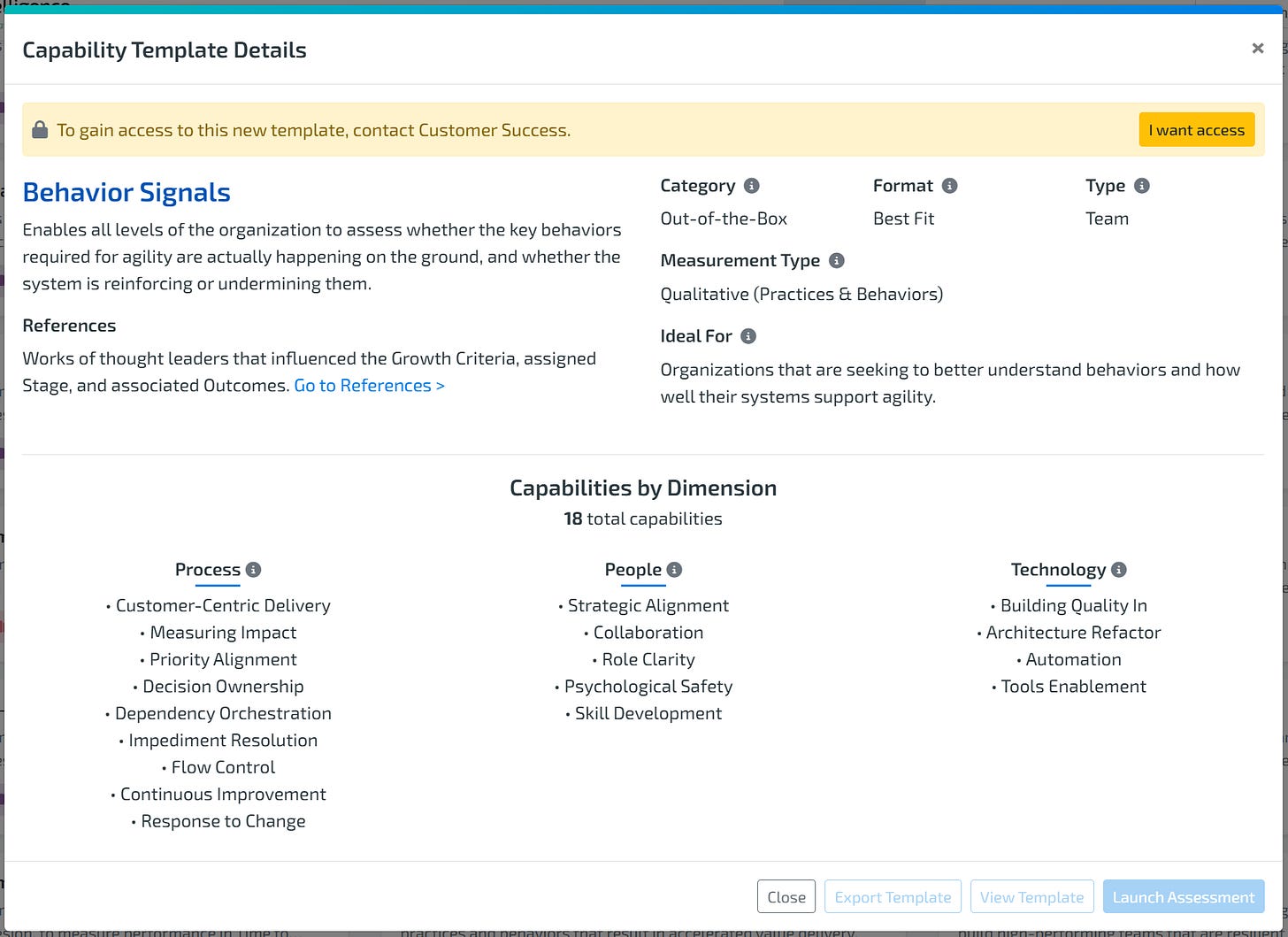Image resolution: width=1288 pixels, height=937 pixels.
Task: Open View Template
Action: 1031,896
